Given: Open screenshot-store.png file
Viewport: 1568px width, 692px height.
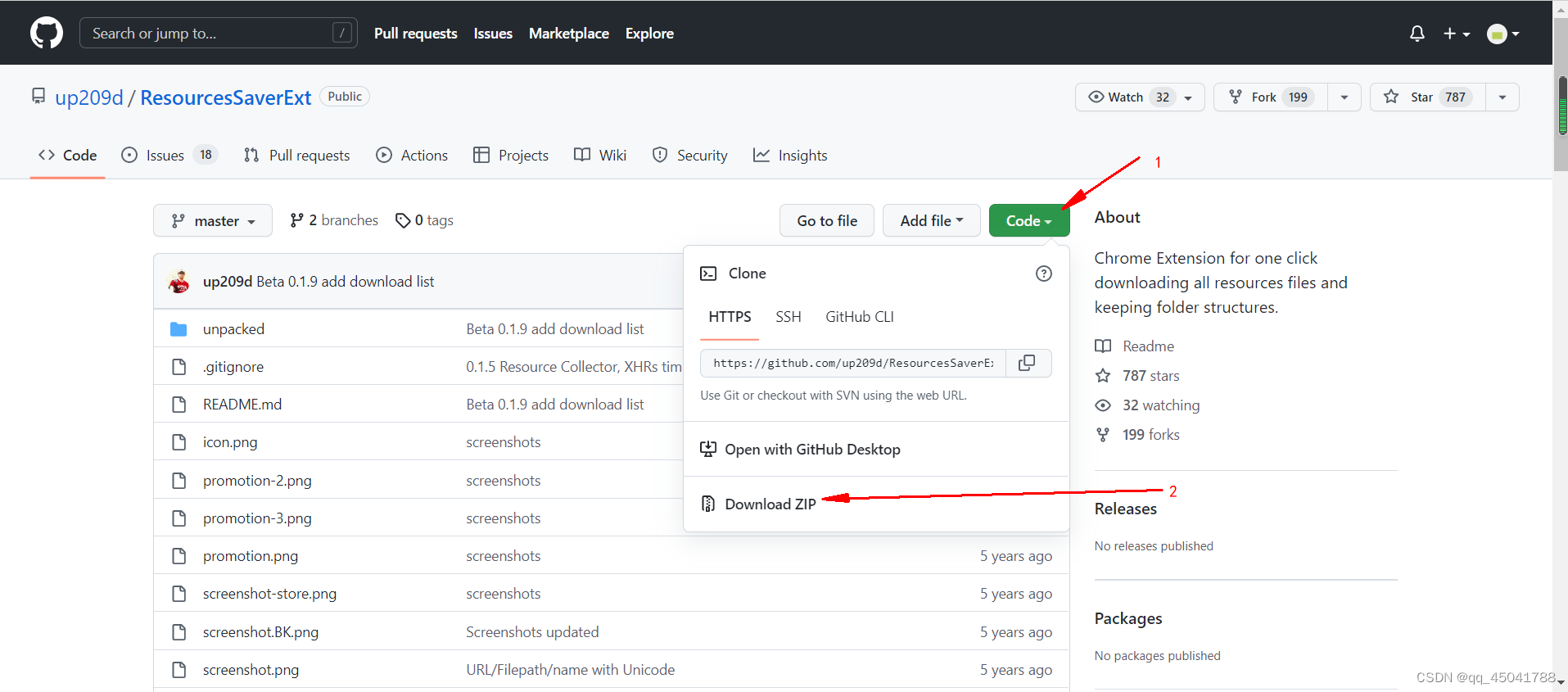Looking at the screenshot, I should 269,594.
